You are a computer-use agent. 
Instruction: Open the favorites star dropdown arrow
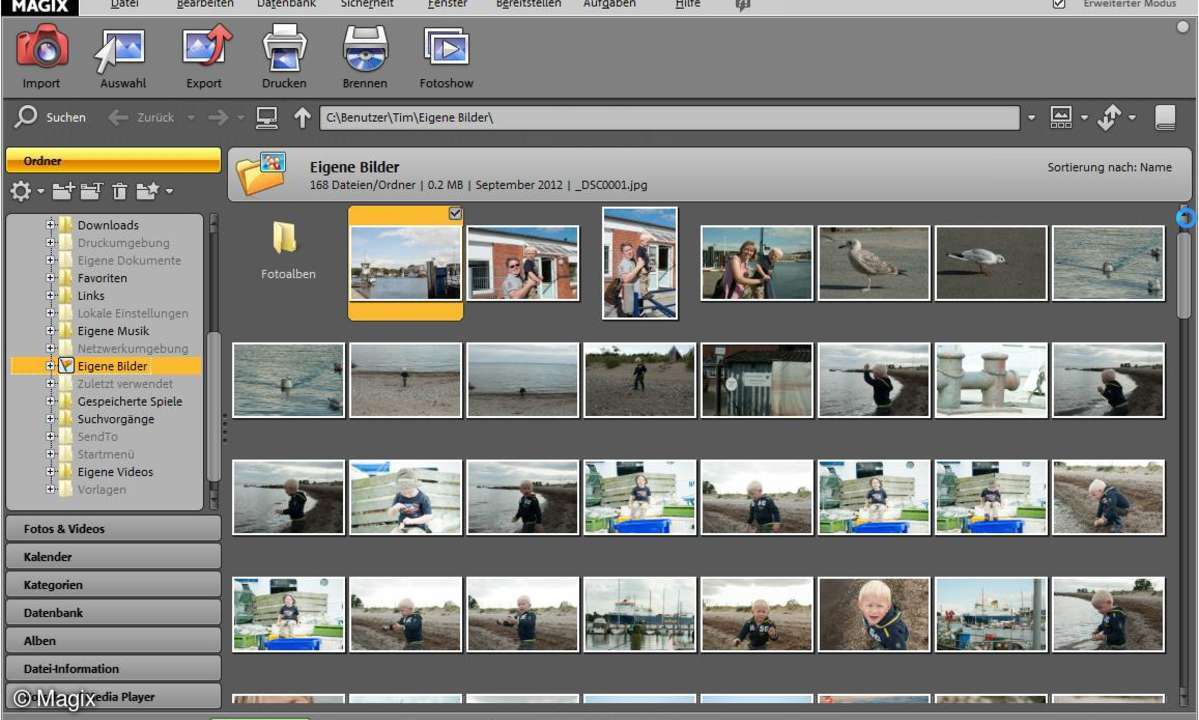point(169,191)
